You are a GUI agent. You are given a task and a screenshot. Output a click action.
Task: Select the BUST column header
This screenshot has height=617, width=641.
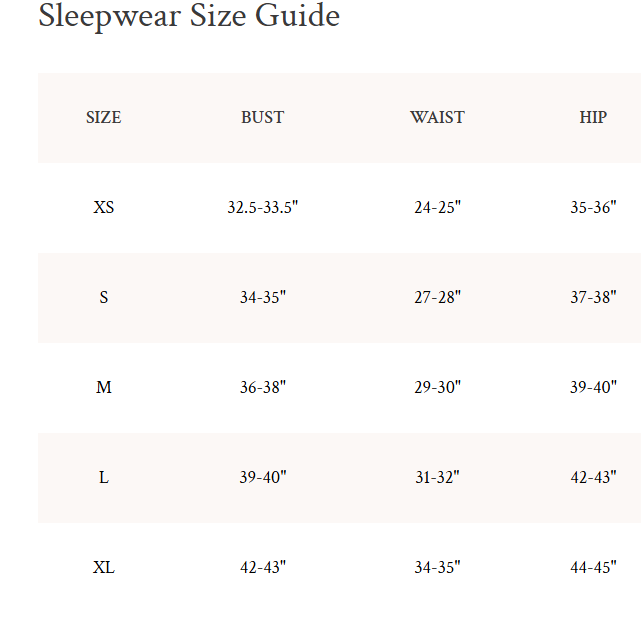pos(262,118)
